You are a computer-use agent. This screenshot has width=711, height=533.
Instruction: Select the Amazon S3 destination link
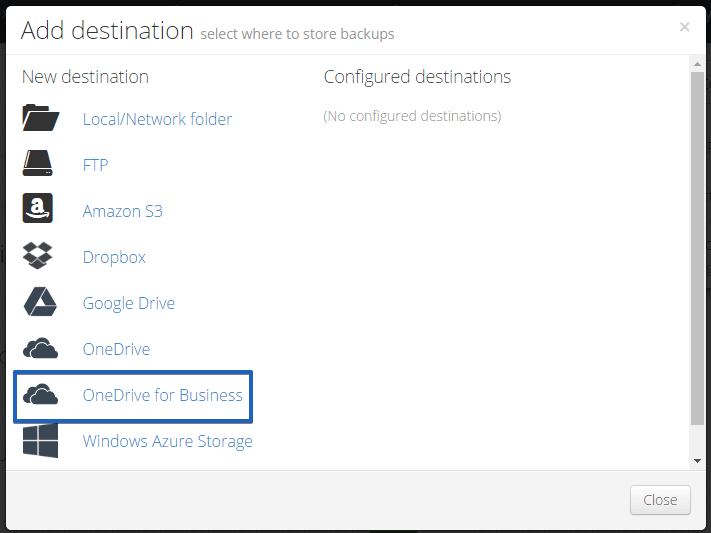click(122, 211)
